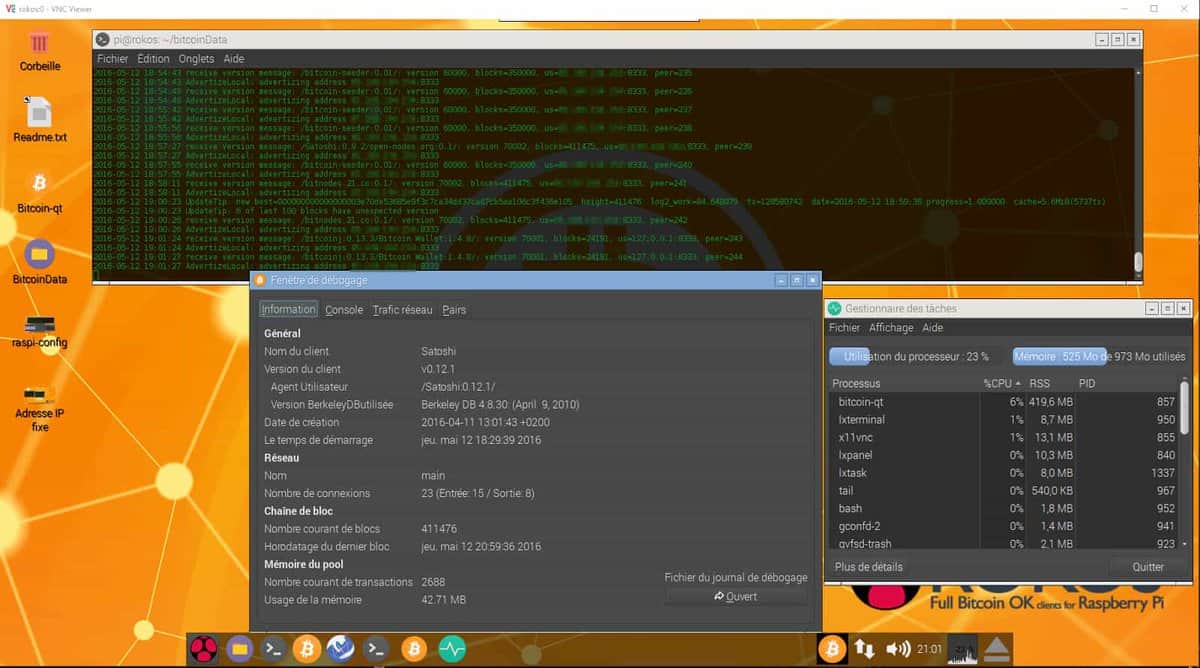Open the file manager from the taskbar
The height and width of the screenshot is (668, 1200).
[x=239, y=649]
